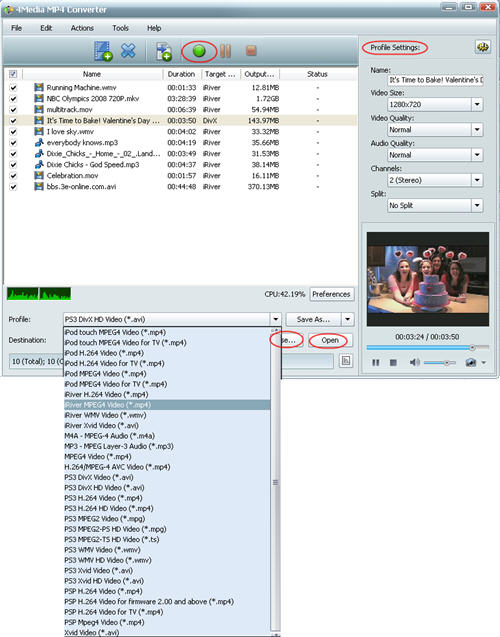Toggle the select-all checkbox in header
This screenshot has width=500, height=637.
point(13,74)
